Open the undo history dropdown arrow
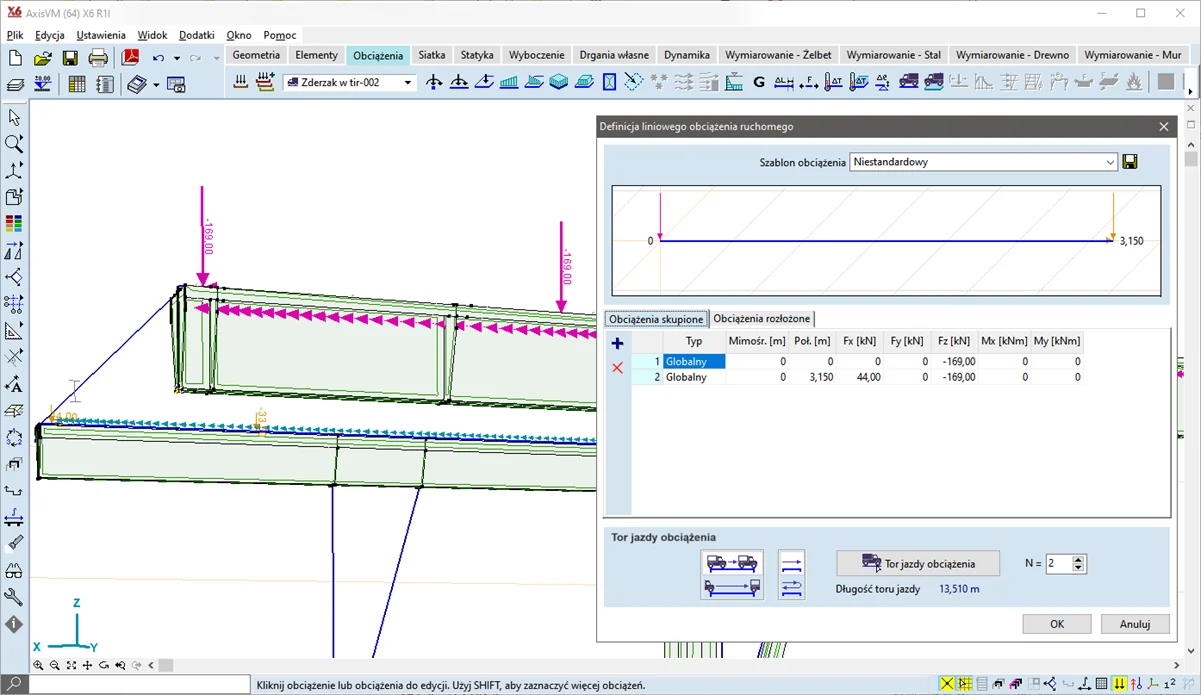 click(177, 59)
